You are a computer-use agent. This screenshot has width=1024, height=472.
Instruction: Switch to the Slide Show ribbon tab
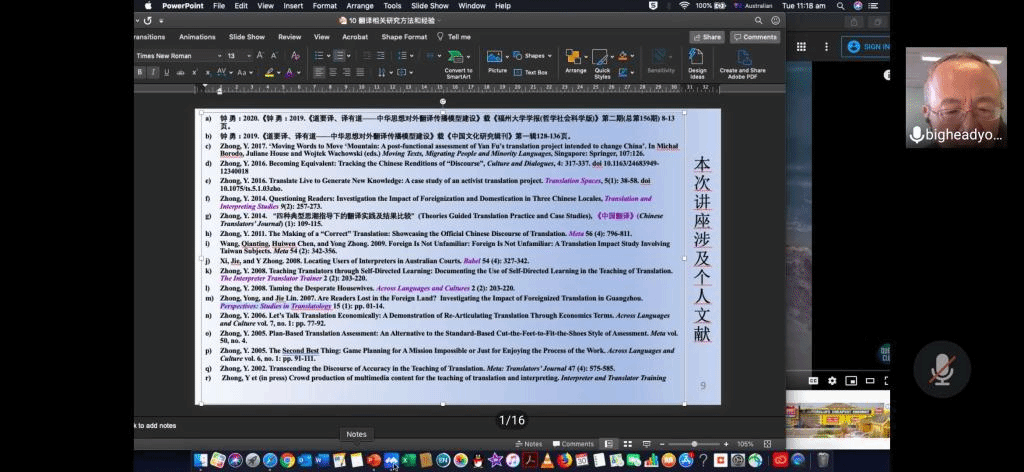(247, 37)
